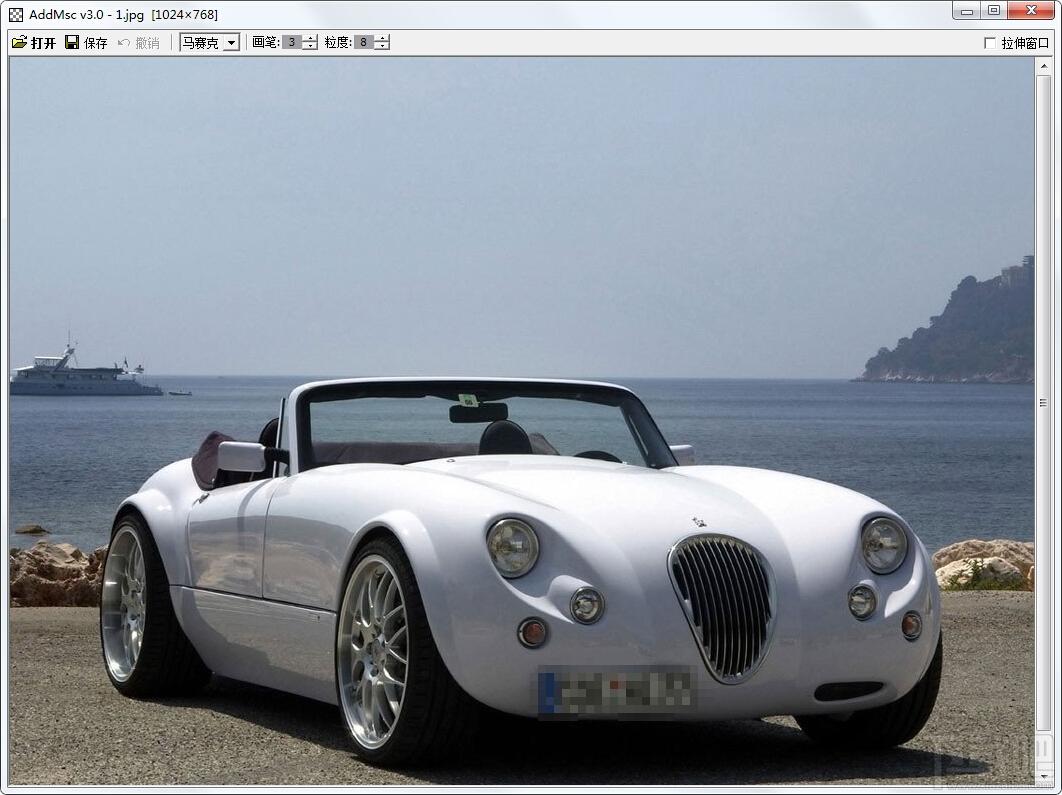Decrease the 粒度 granularity with down arrow
Image resolution: width=1062 pixels, height=795 pixels.
point(382,46)
